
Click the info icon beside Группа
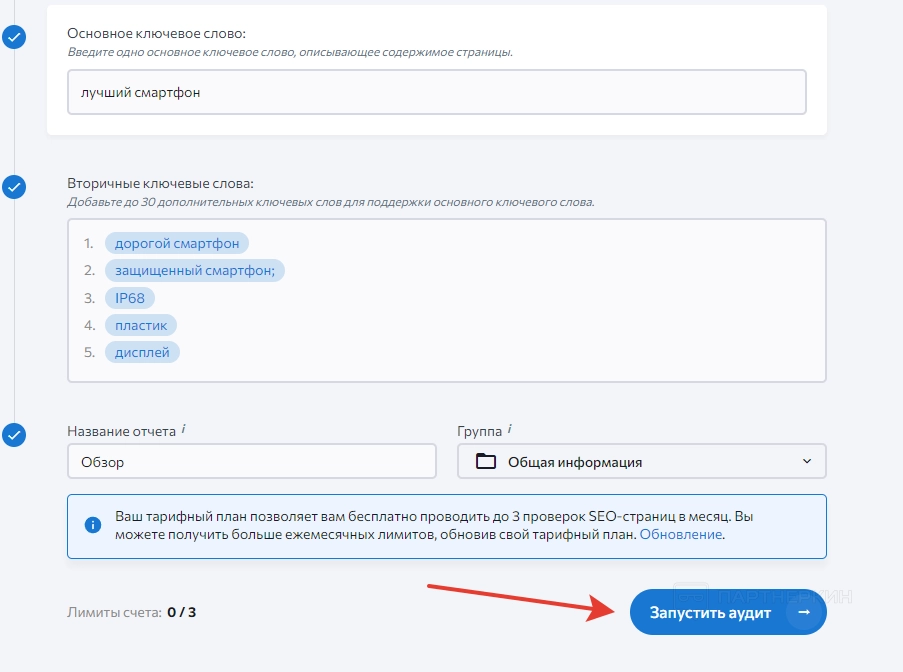tap(509, 430)
